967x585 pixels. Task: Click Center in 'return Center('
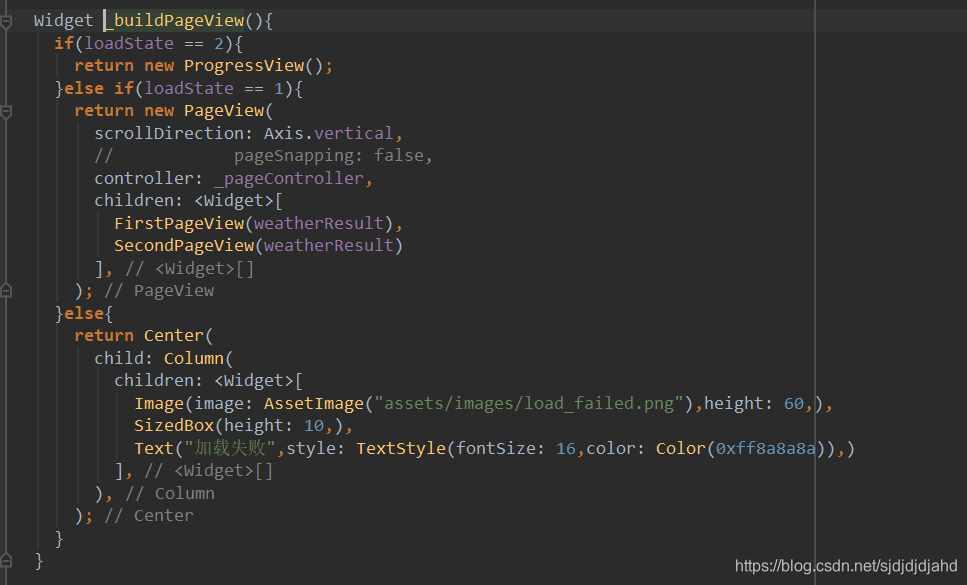click(x=173, y=336)
